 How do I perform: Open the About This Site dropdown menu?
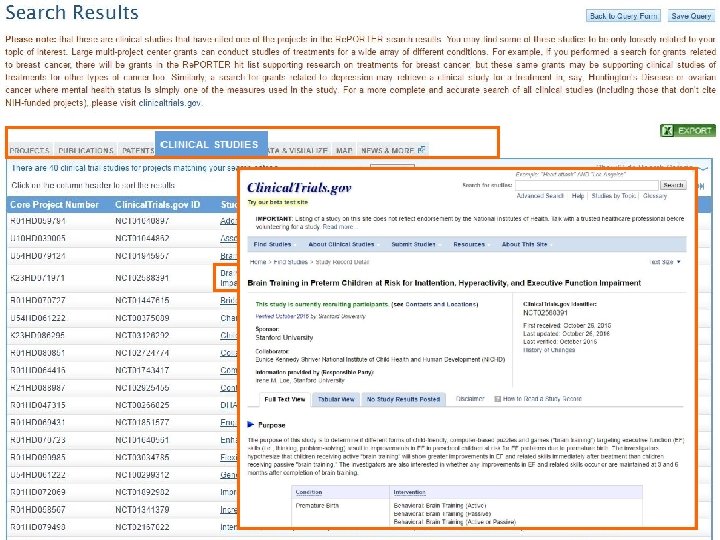coord(526,244)
